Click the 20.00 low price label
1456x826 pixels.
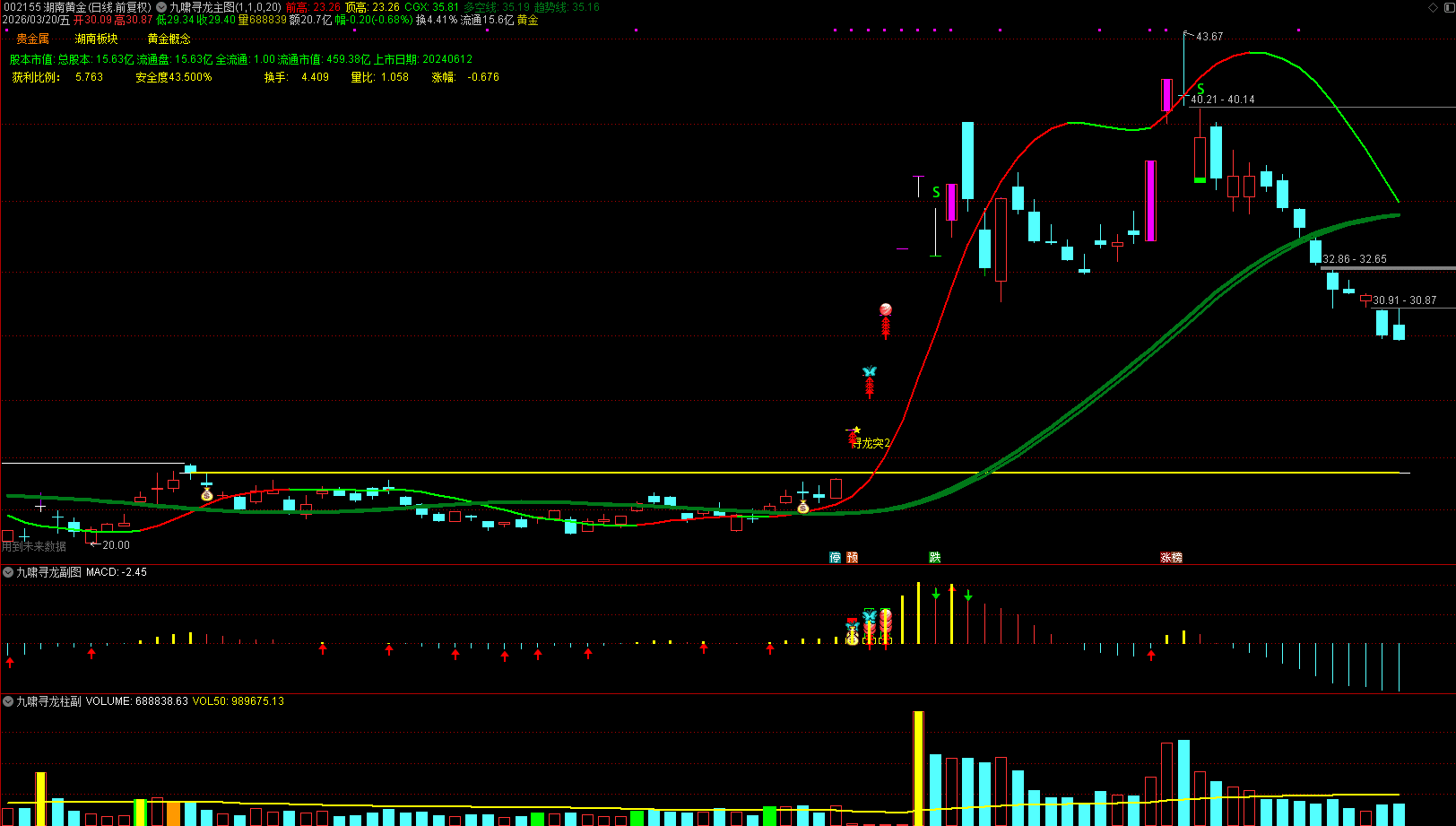116,545
